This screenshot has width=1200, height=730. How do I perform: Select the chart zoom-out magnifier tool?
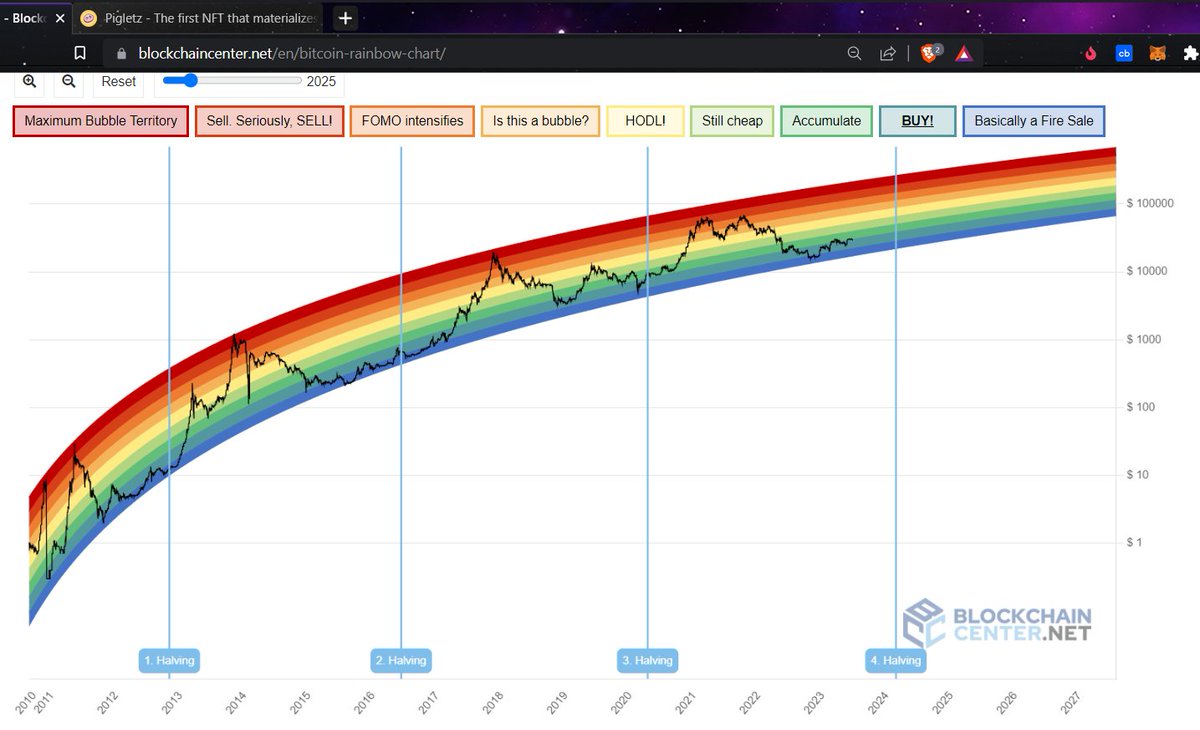(67, 81)
